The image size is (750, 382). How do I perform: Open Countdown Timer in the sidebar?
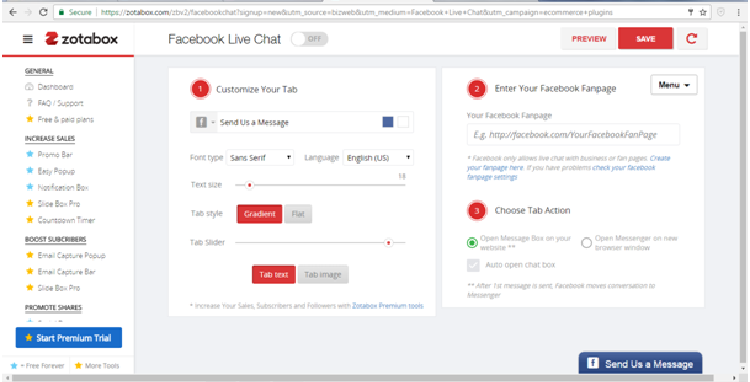coord(66,220)
